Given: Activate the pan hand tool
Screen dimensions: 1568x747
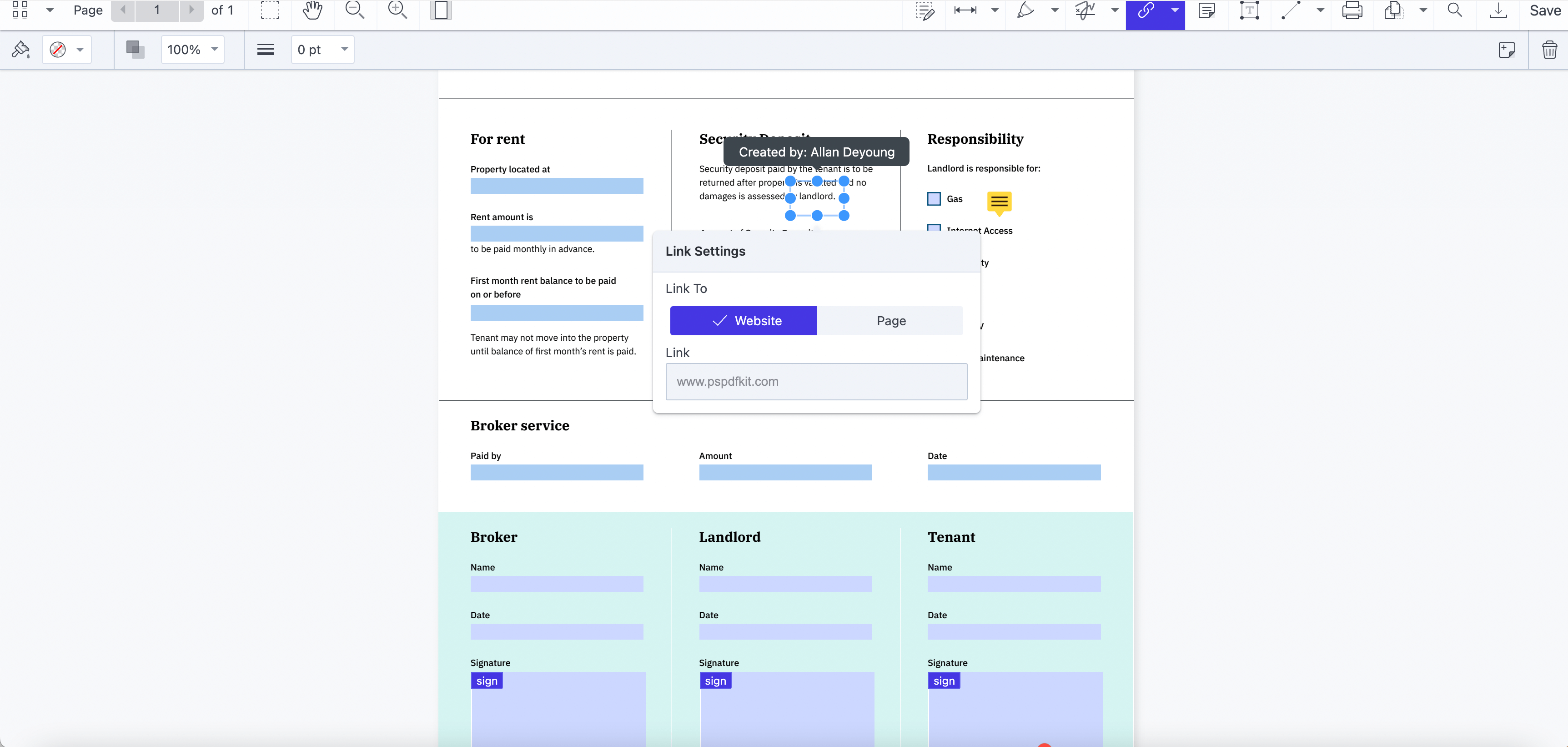Looking at the screenshot, I should pos(312,10).
